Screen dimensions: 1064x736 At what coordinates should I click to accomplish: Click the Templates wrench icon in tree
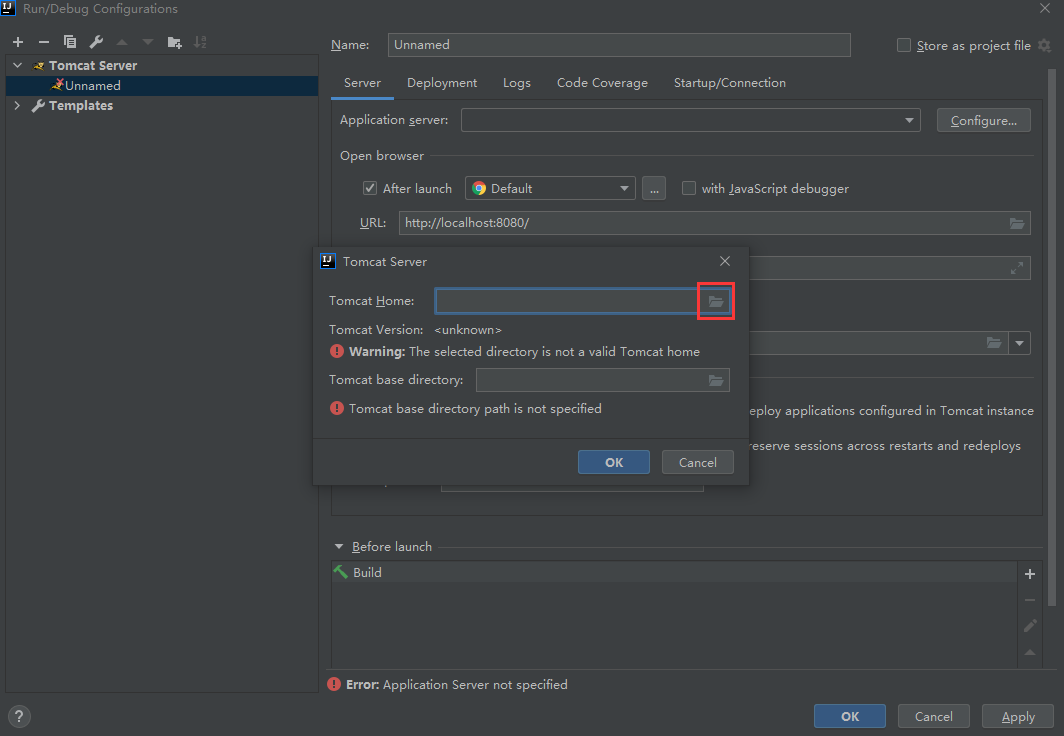39,106
